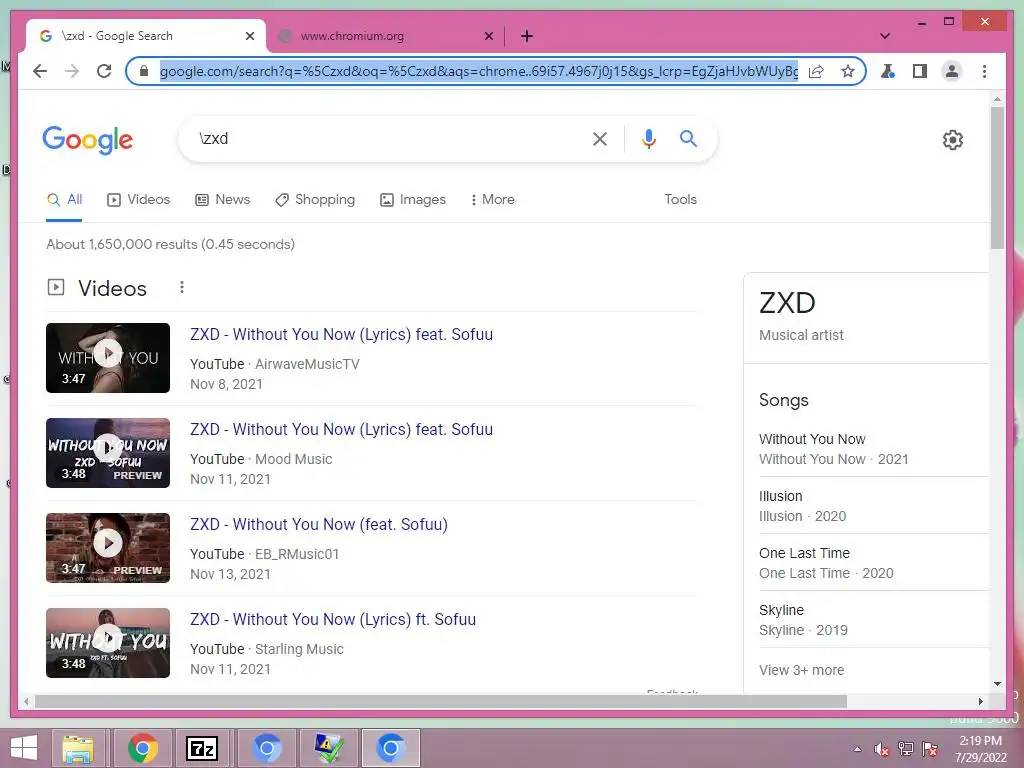Open Starling Music Without You Now ft. Sofuu link
Screen dimensions: 1024x768
[x=333, y=620]
